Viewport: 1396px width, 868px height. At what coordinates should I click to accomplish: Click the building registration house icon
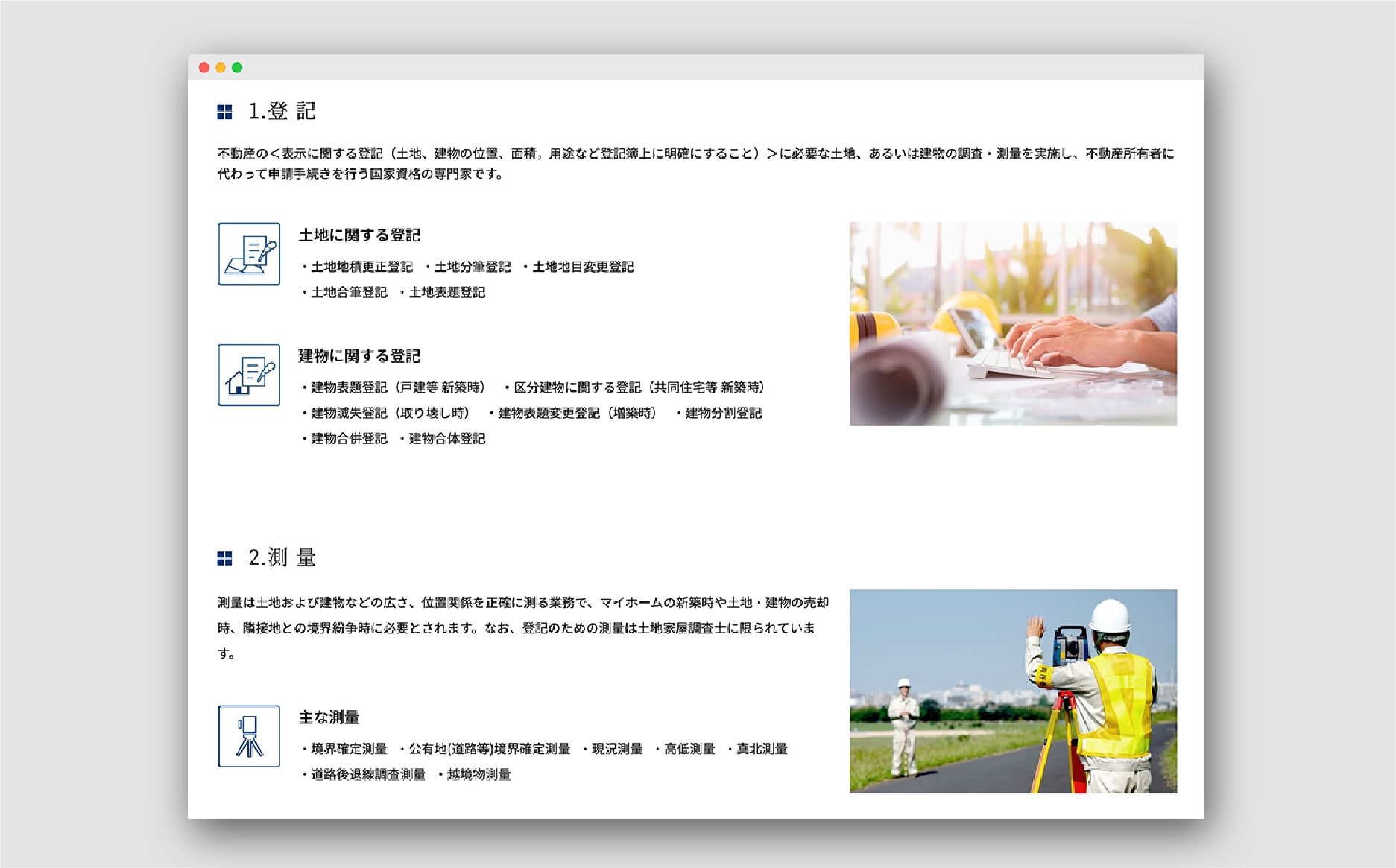[249, 375]
